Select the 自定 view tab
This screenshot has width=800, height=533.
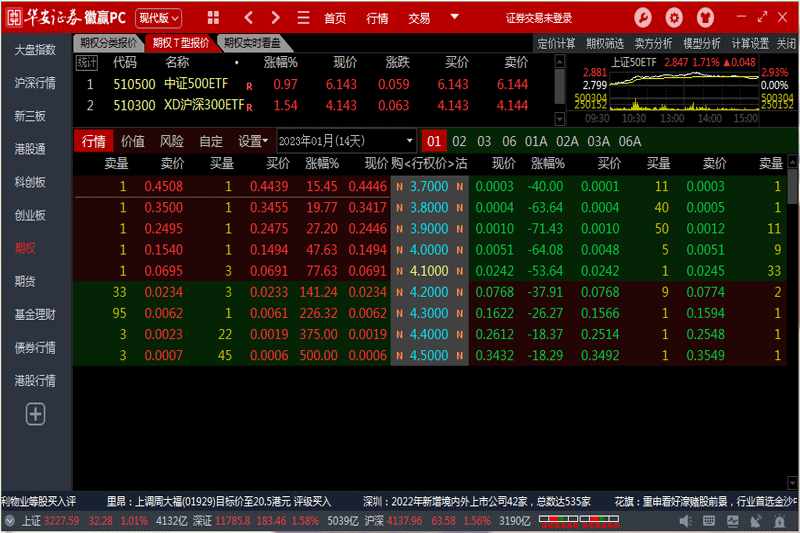[211, 141]
